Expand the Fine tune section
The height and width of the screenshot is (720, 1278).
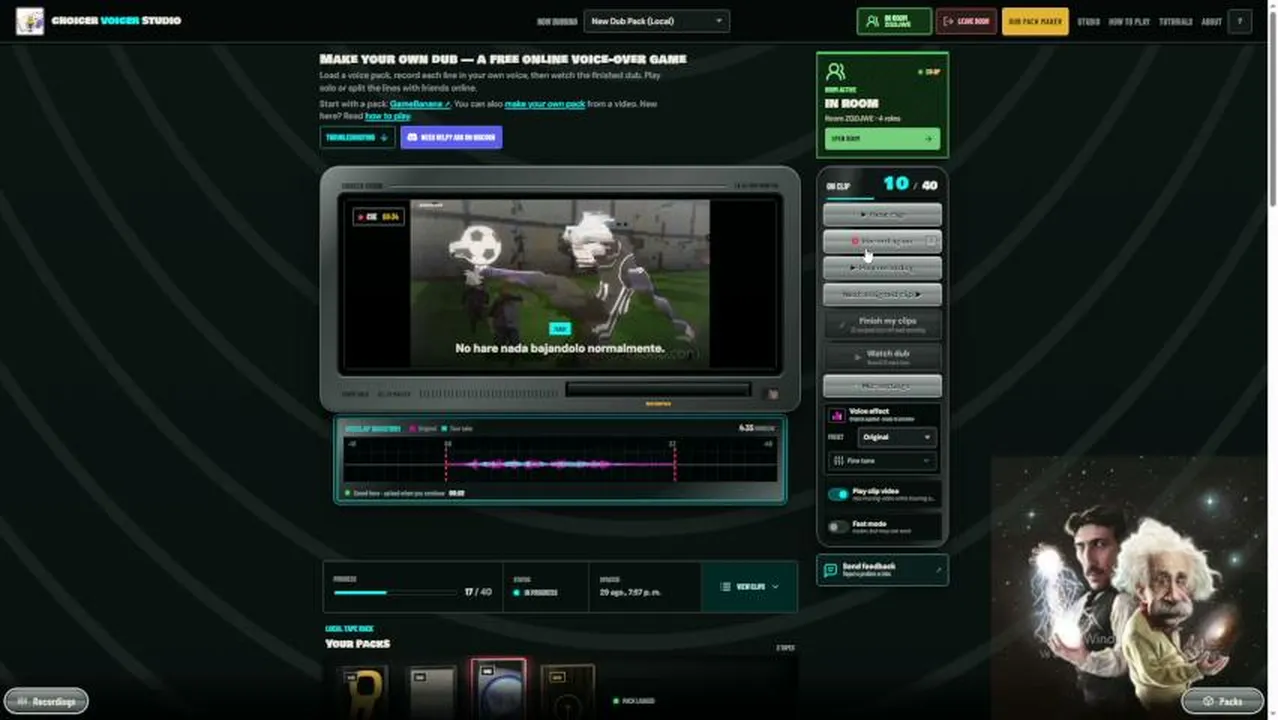point(882,460)
